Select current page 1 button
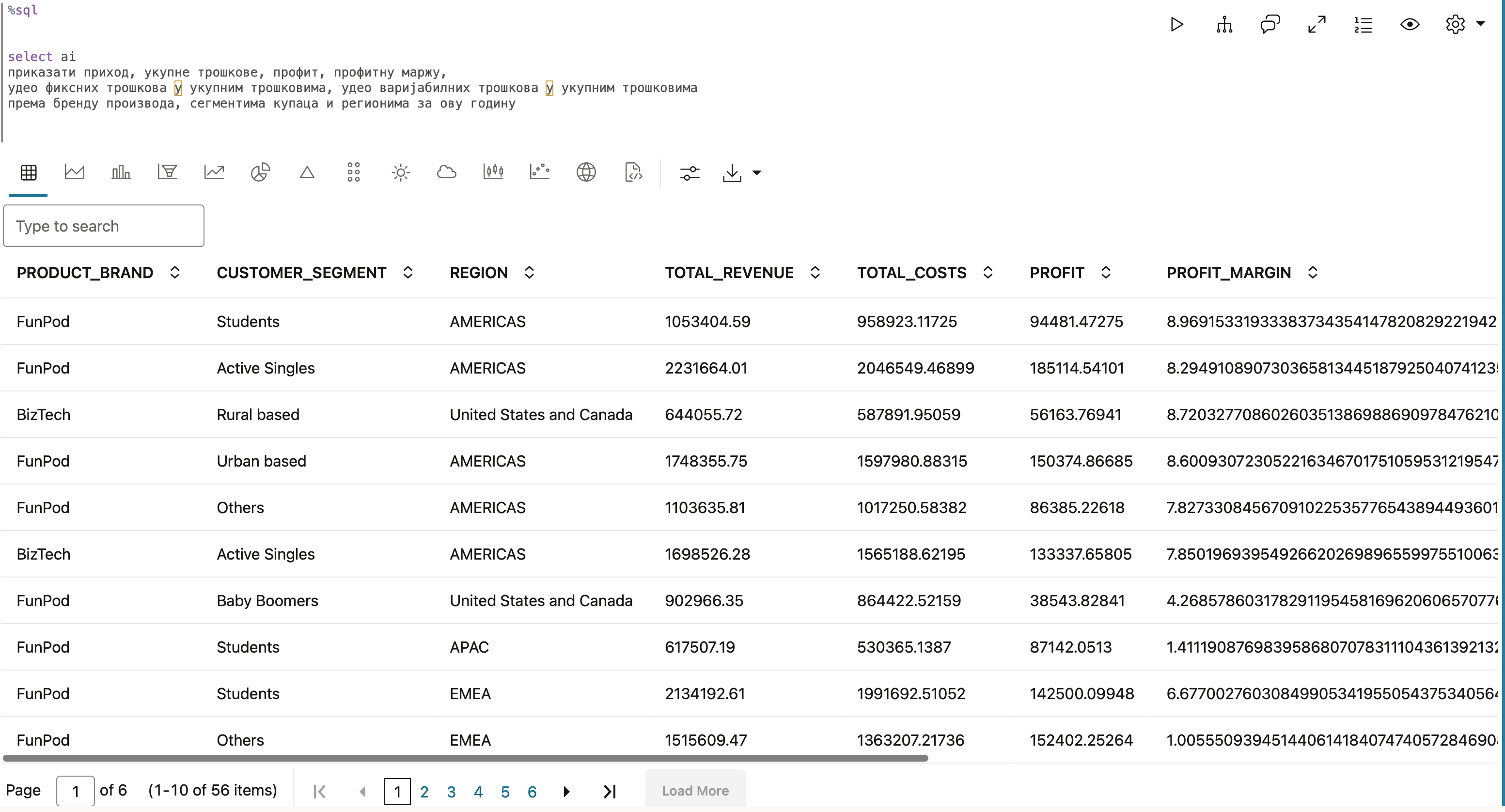The image size is (1505, 812). [x=397, y=792]
